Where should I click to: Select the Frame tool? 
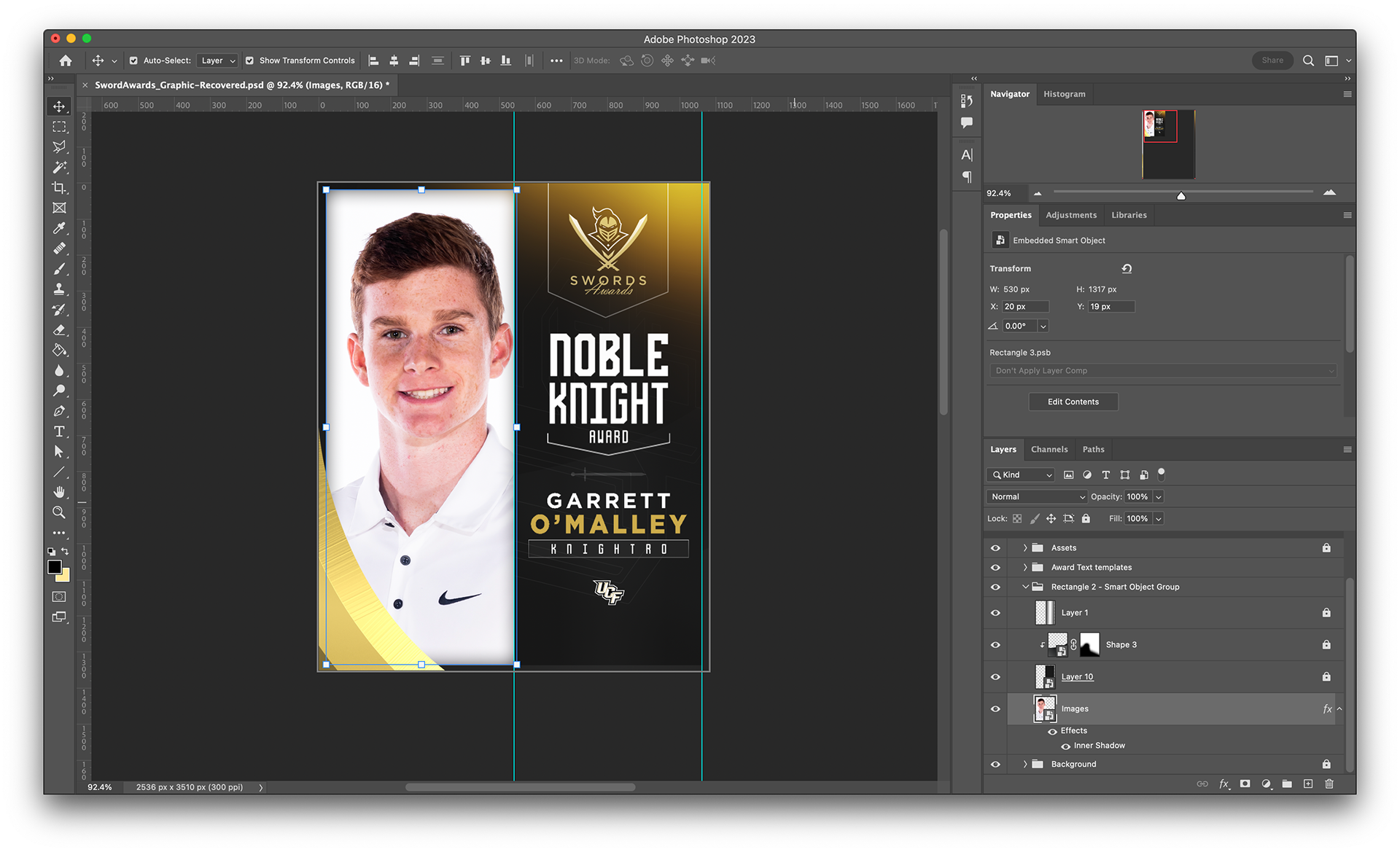[59, 208]
